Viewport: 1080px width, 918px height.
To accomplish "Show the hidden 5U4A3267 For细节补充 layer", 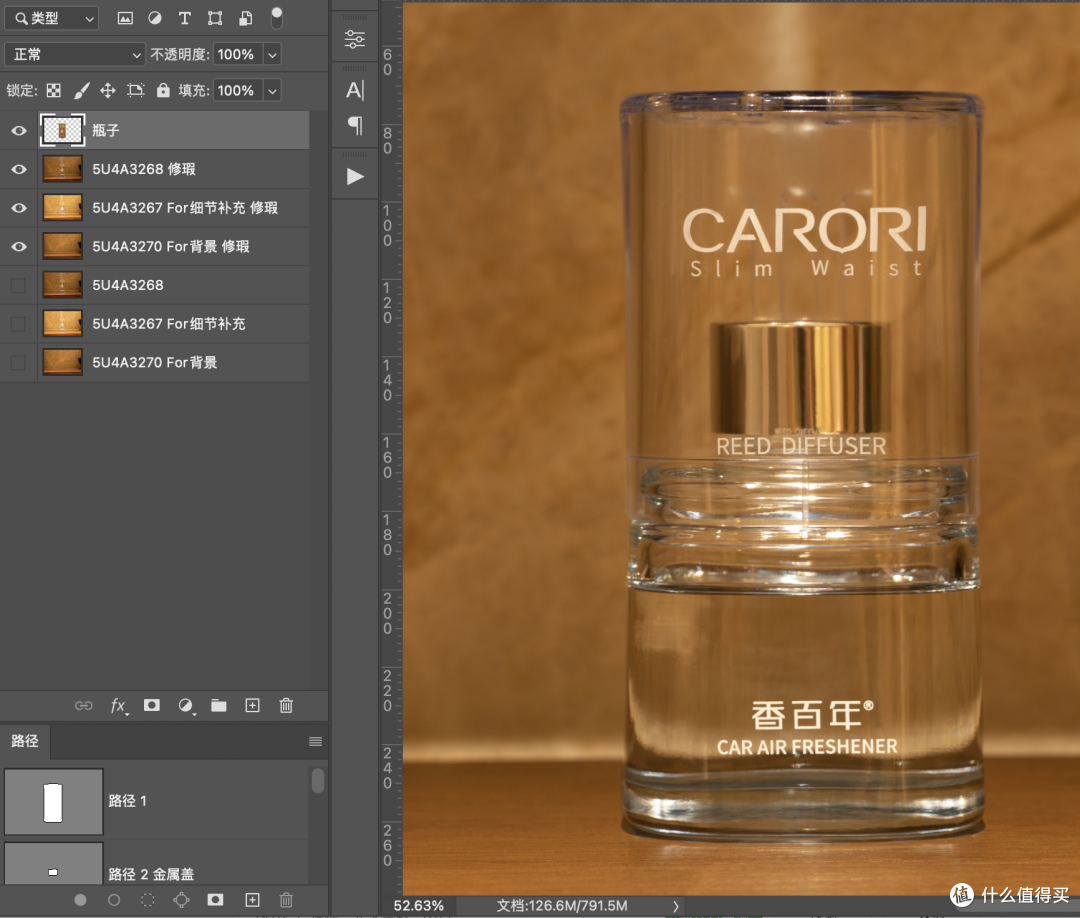I will point(19,324).
